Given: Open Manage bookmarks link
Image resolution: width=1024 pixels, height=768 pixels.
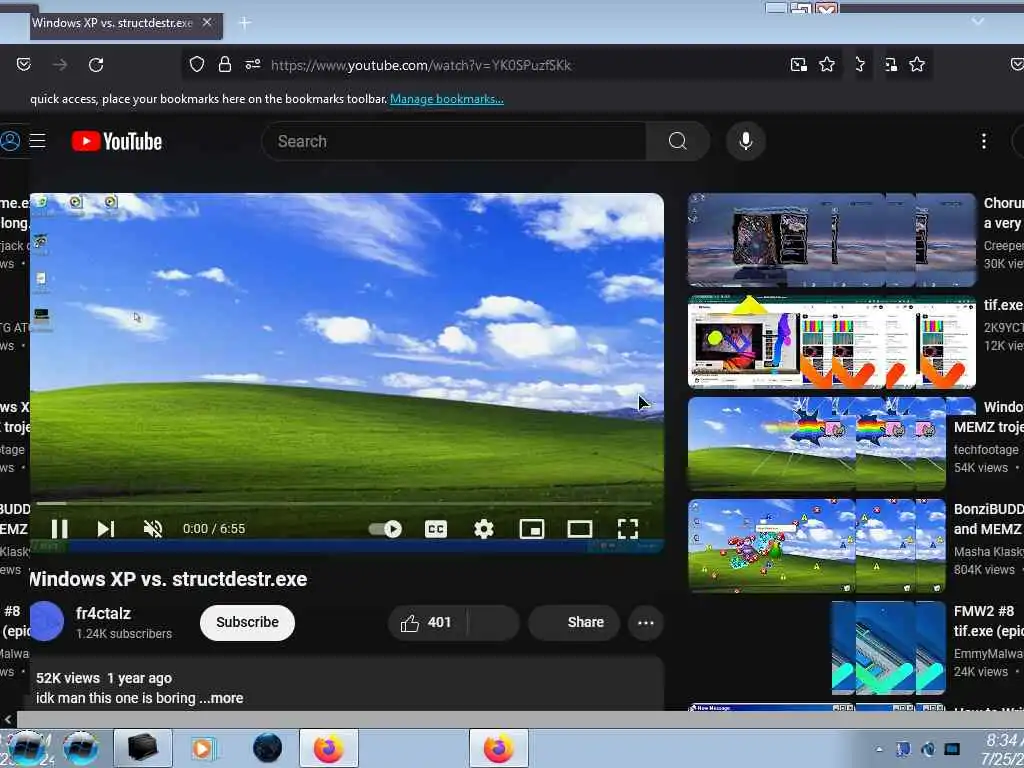Looking at the screenshot, I should click(447, 99).
